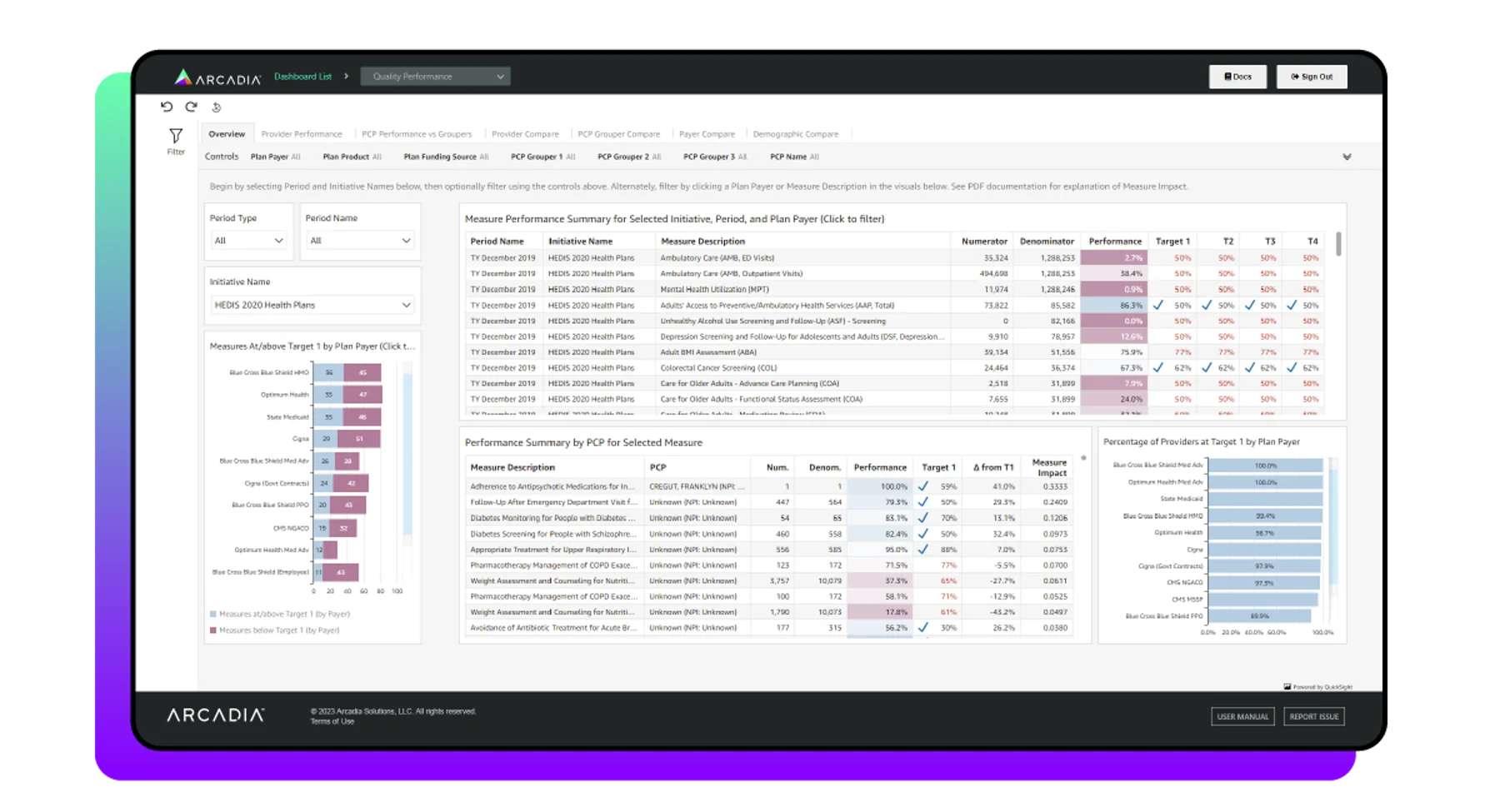Switch to PCP Performance vs Groupers tab
Screen dimensions: 1500x812
(x=417, y=134)
